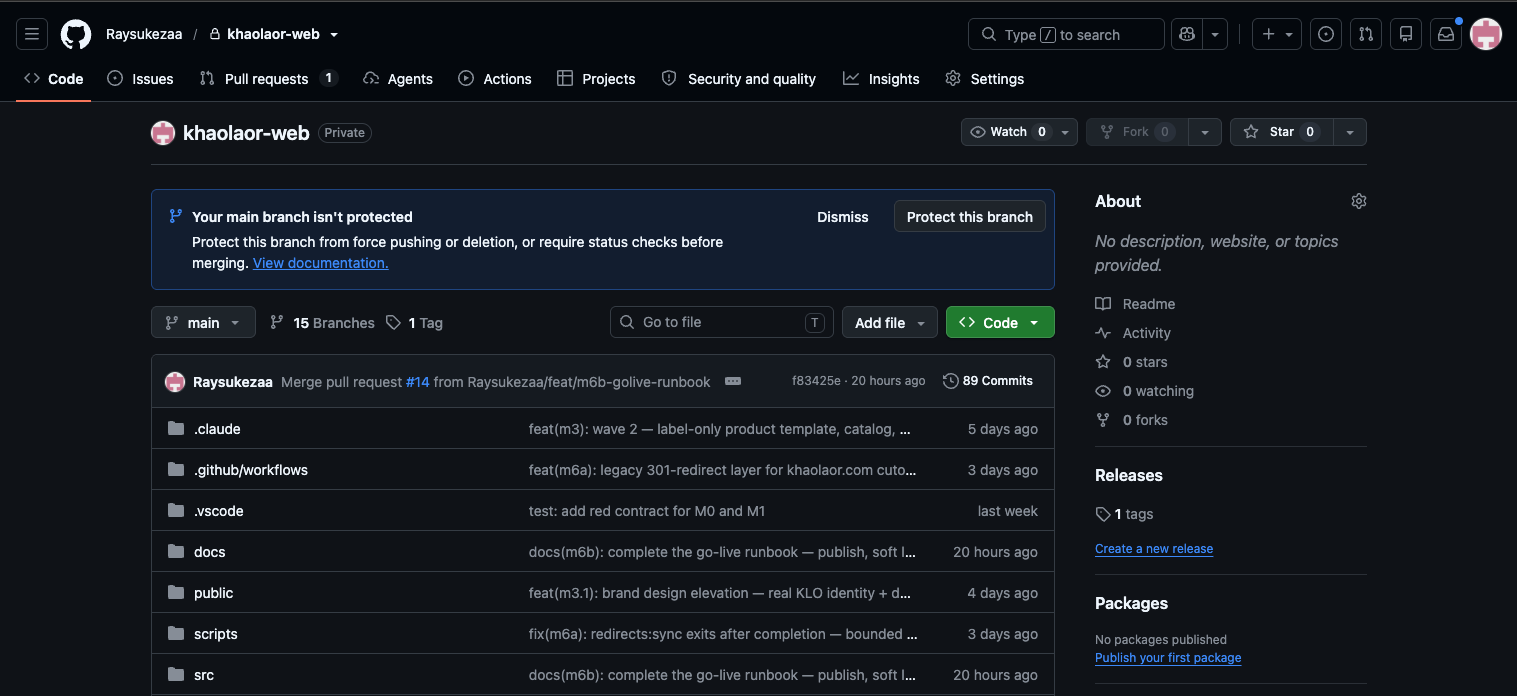Open the green Code dropdown button
The image size is (1517, 696).
point(1000,322)
